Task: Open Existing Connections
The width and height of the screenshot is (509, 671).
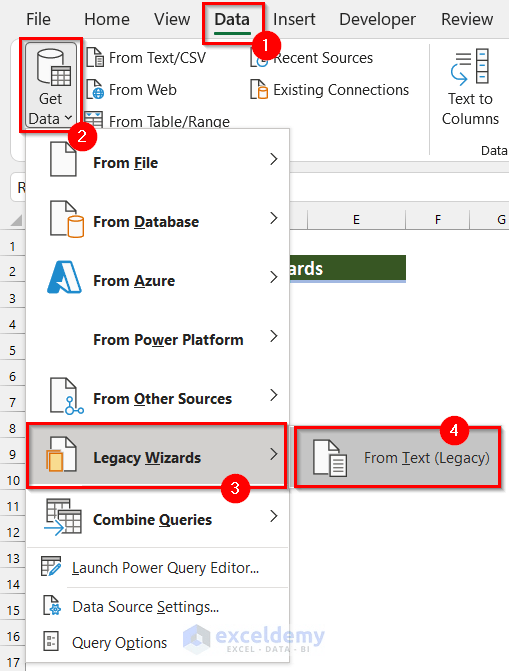Action: point(341,90)
